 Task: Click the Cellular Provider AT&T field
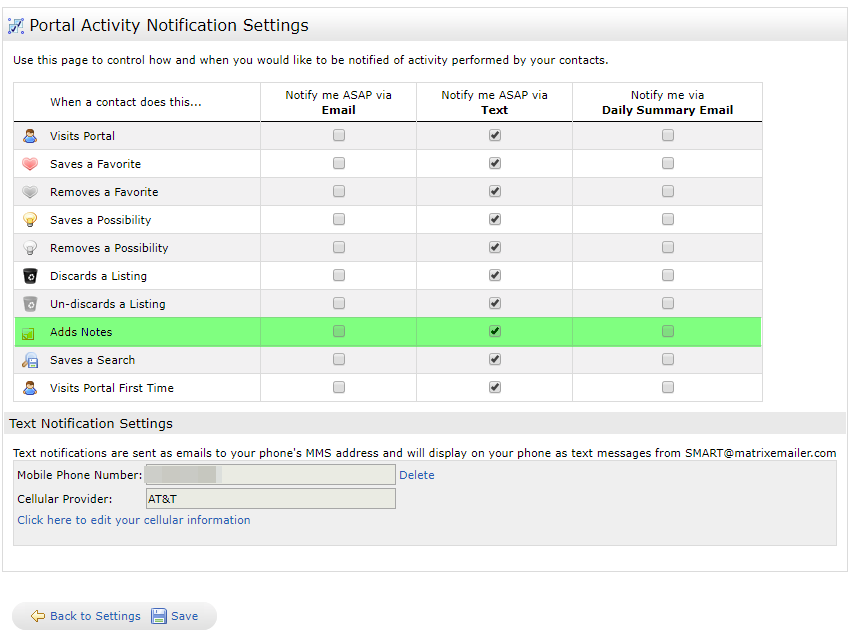(270, 498)
